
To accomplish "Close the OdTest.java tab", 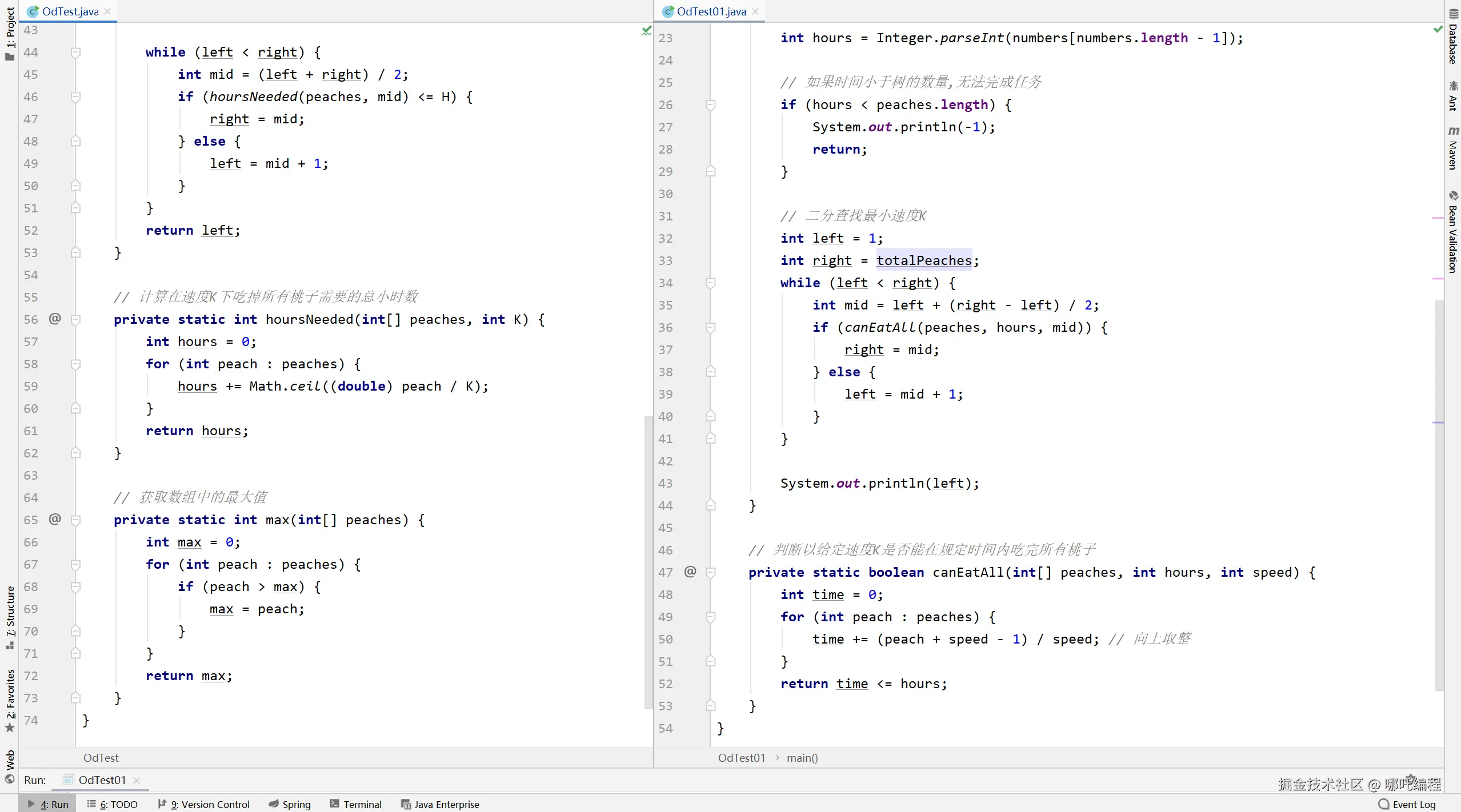I will point(107,11).
